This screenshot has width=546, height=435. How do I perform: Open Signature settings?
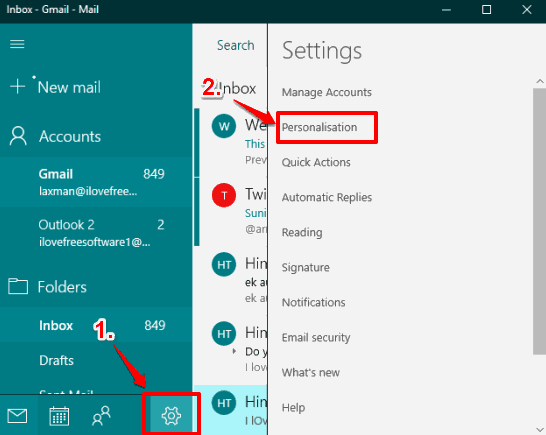pyautogui.click(x=305, y=267)
